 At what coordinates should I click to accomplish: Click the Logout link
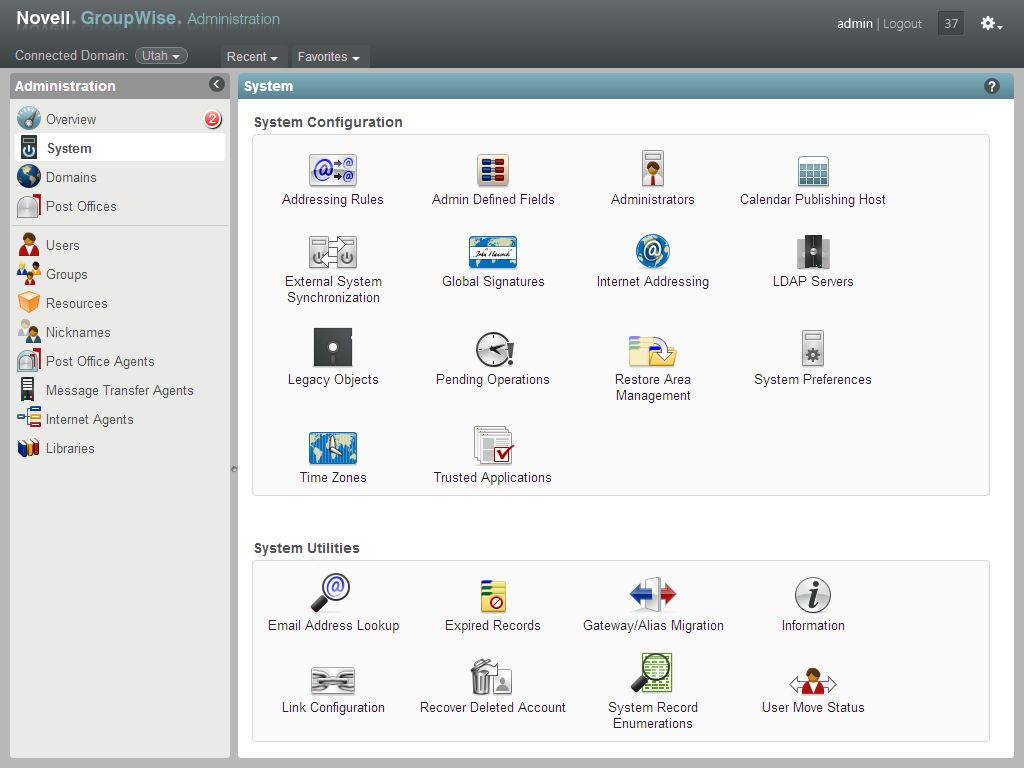[x=902, y=24]
